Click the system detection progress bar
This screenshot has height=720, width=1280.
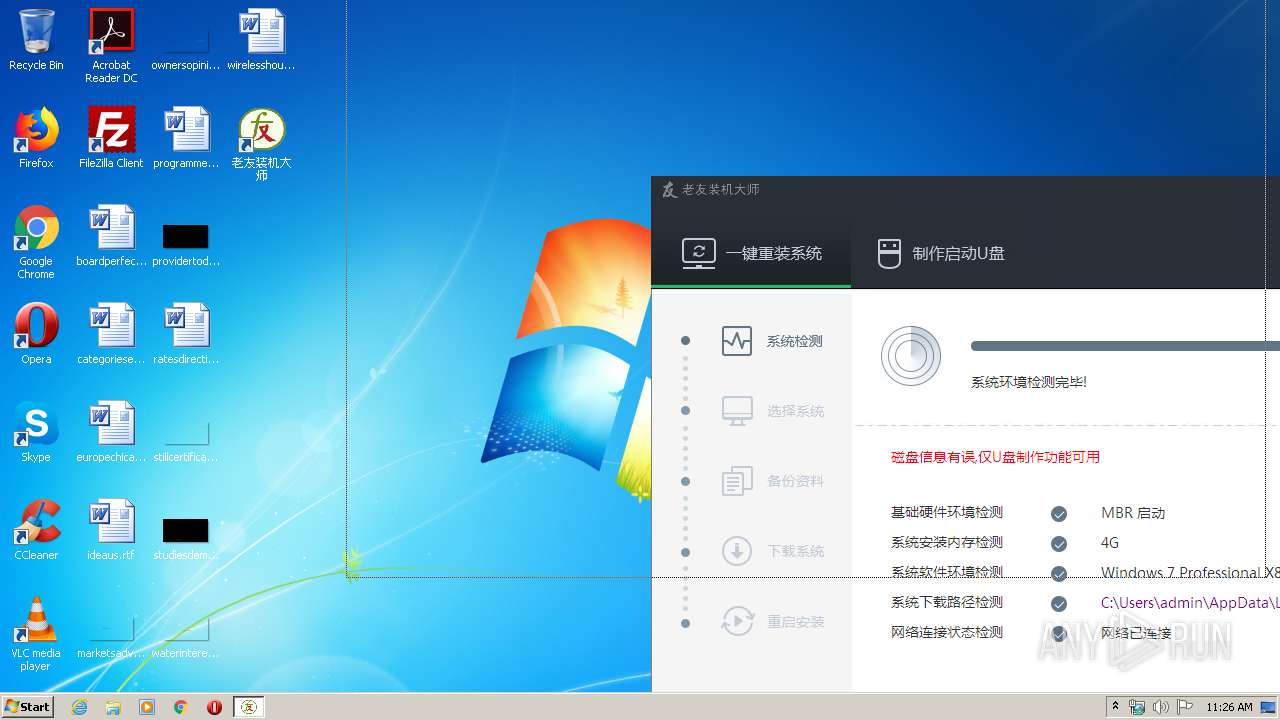(x=1125, y=346)
